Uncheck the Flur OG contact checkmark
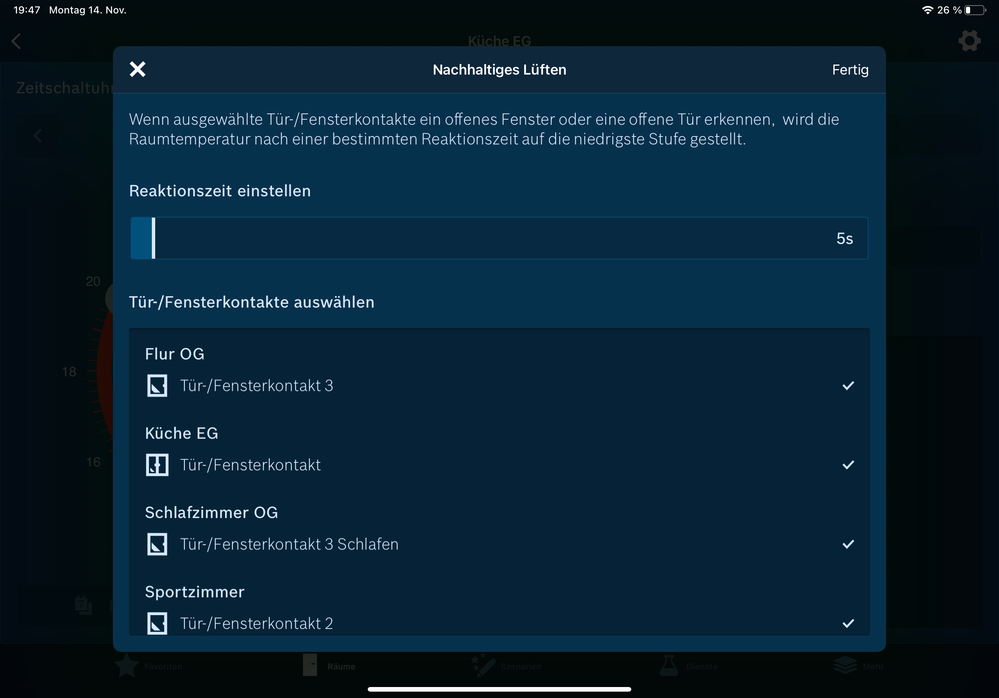 [x=848, y=385]
